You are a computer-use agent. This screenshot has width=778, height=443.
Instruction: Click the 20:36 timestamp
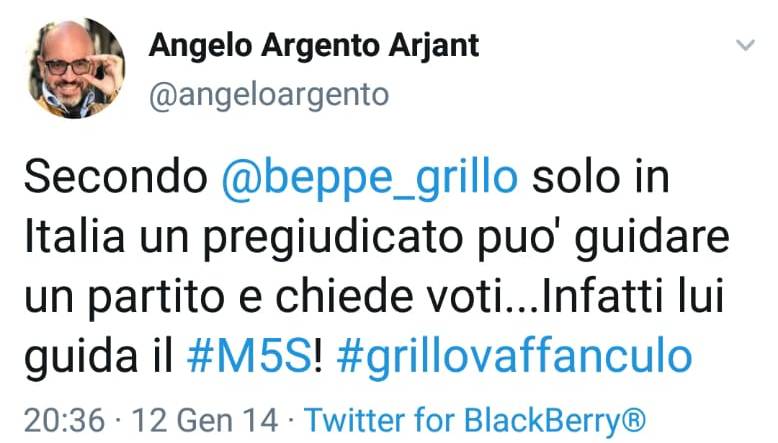[65, 420]
